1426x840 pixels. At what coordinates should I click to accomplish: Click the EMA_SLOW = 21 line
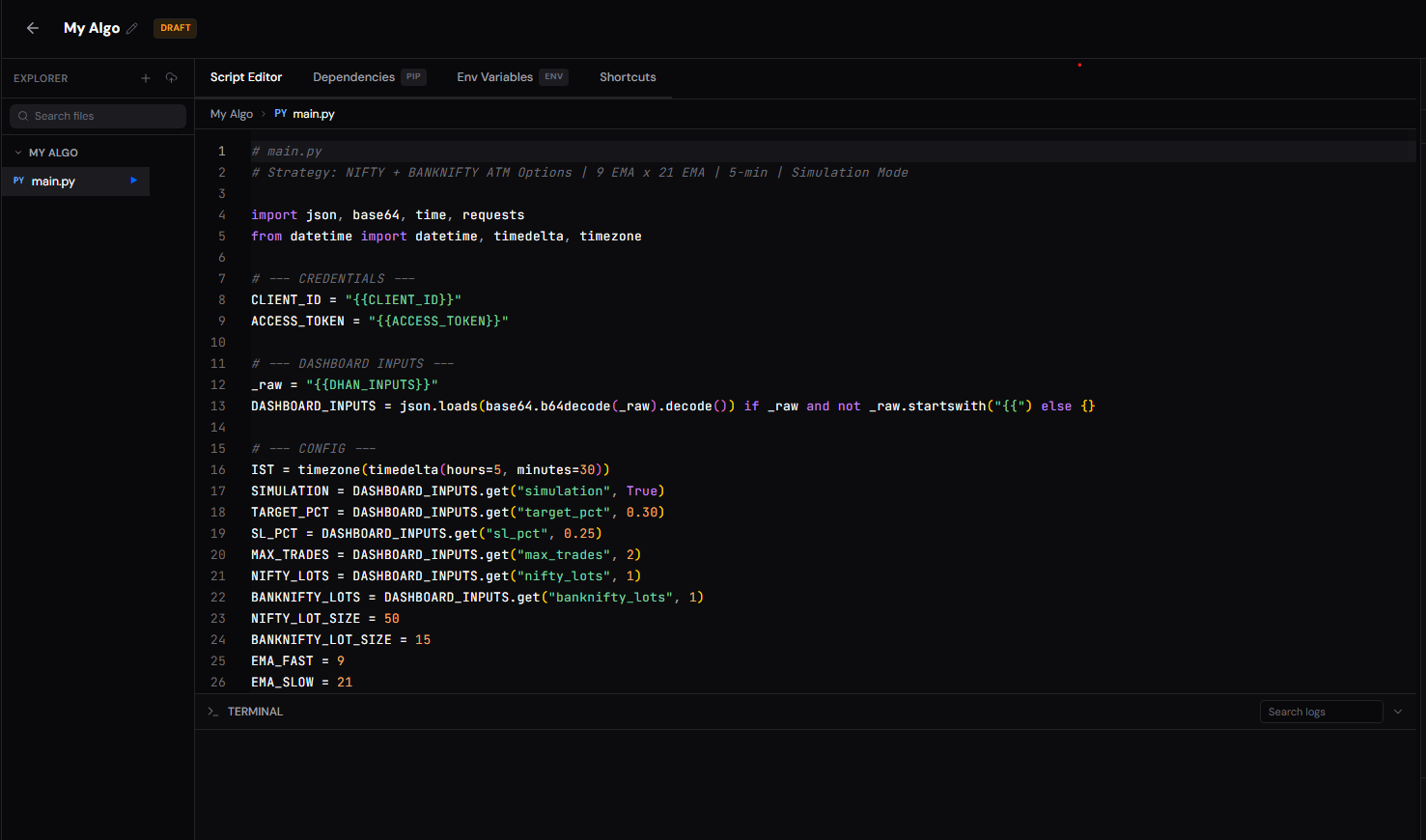pyautogui.click(x=302, y=683)
